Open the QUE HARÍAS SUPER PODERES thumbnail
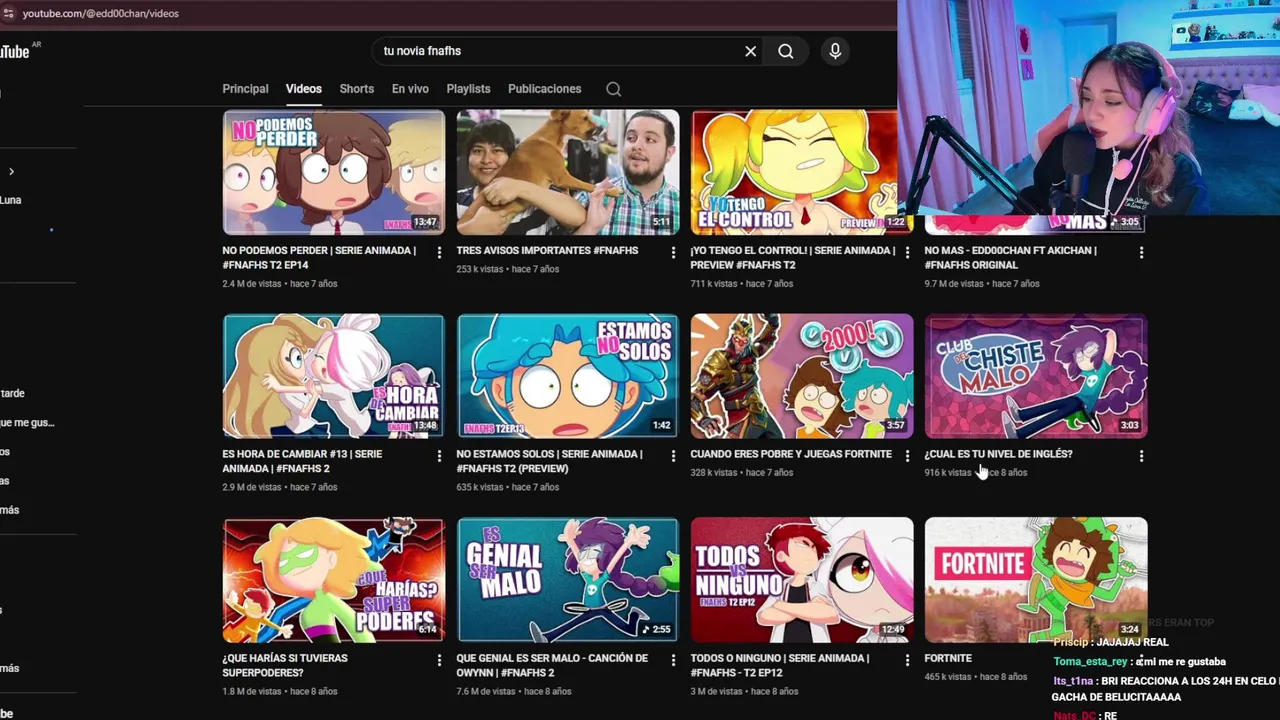The width and height of the screenshot is (1280, 720). pyautogui.click(x=334, y=580)
